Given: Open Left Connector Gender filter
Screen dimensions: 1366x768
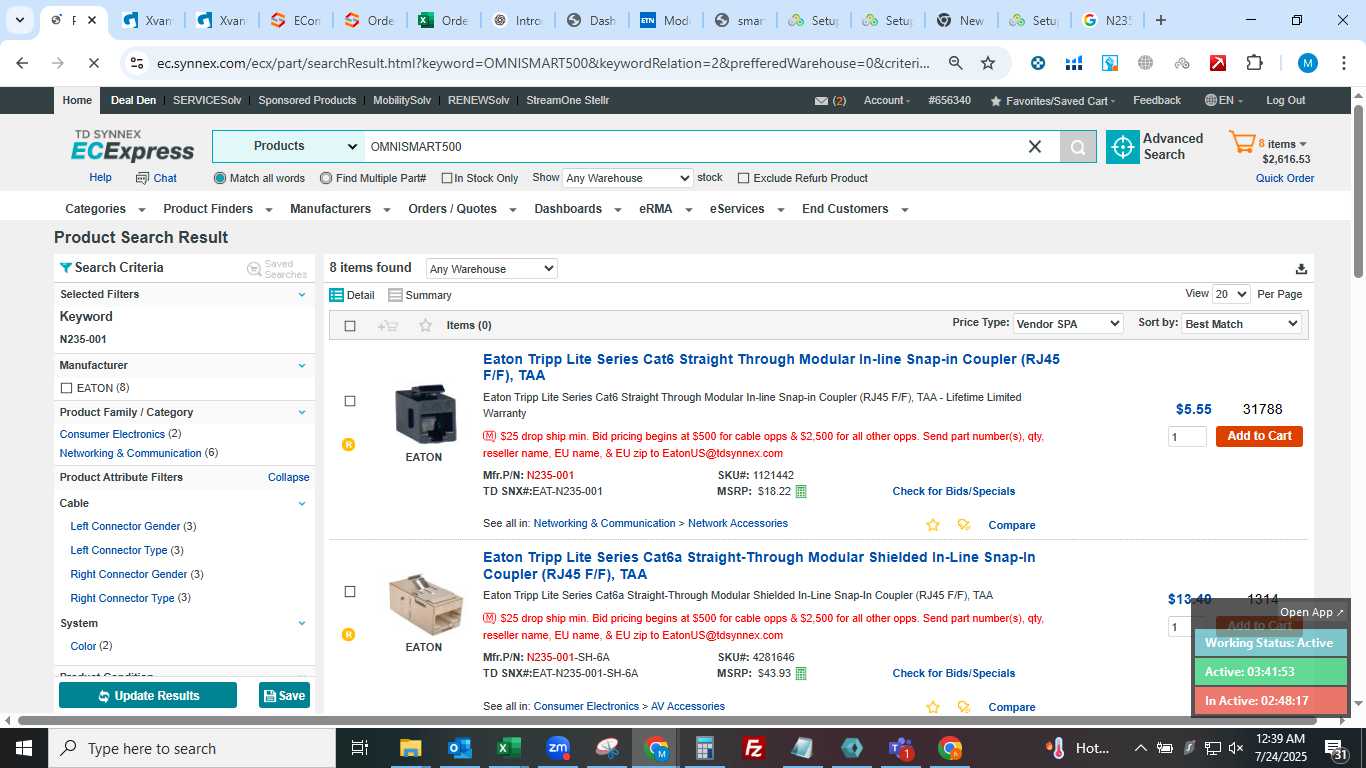Looking at the screenshot, I should pyautogui.click(x=125, y=526).
